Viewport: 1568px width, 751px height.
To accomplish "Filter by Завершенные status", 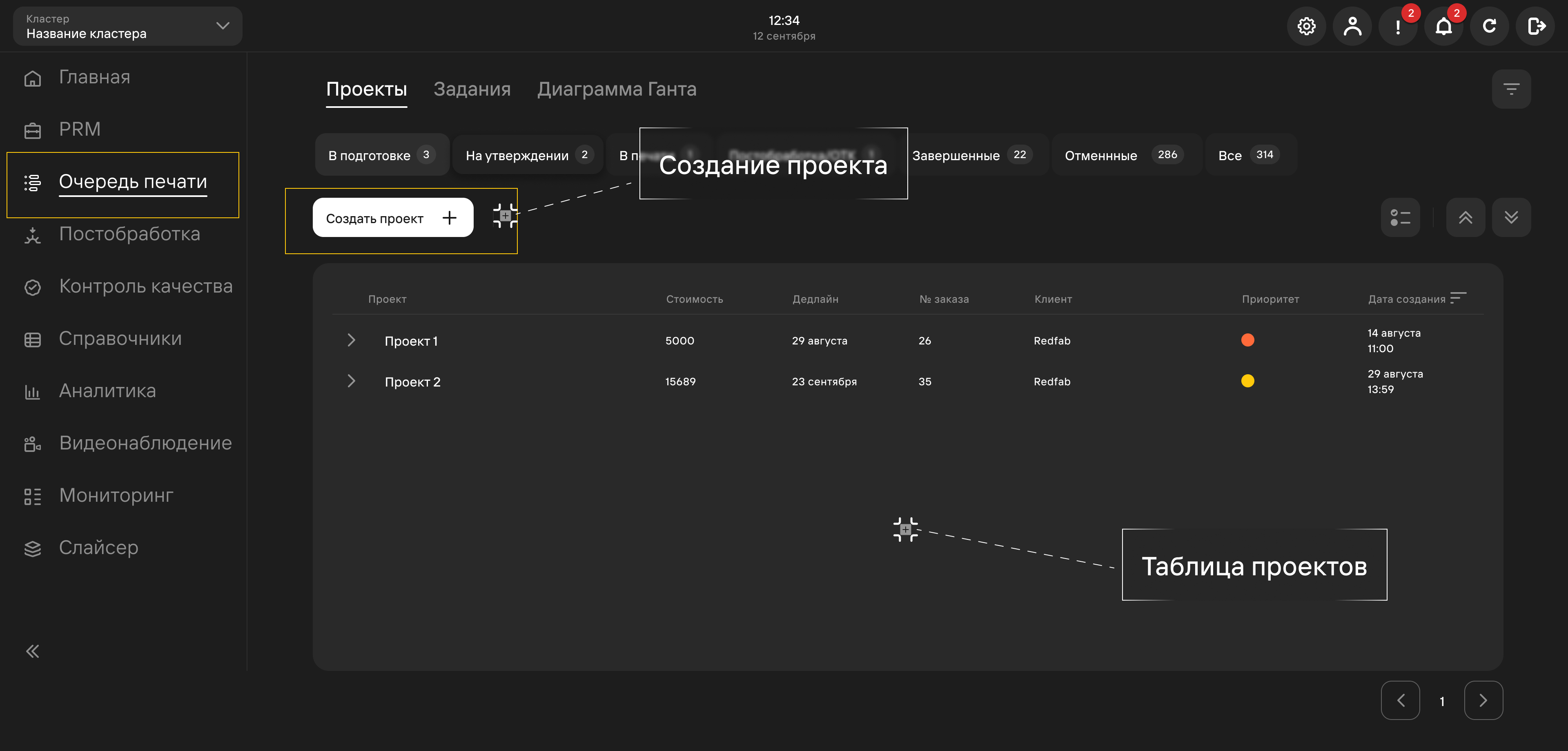I will 973,155.
